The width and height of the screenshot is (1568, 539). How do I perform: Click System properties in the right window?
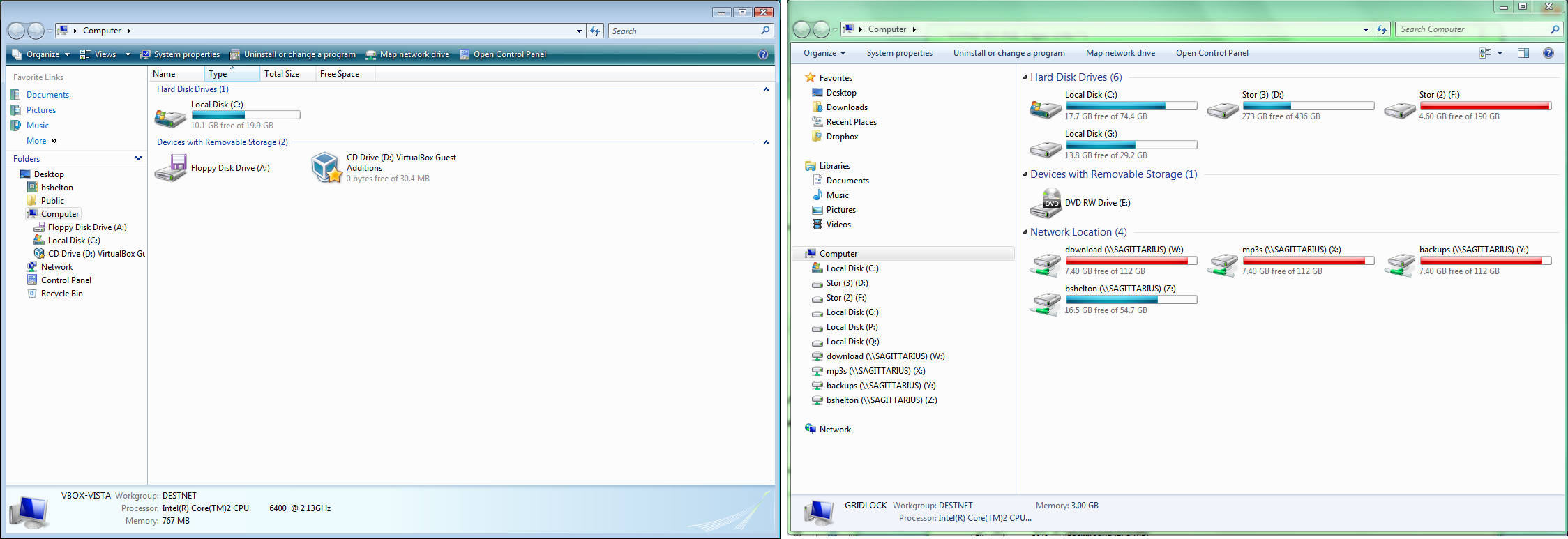[899, 53]
